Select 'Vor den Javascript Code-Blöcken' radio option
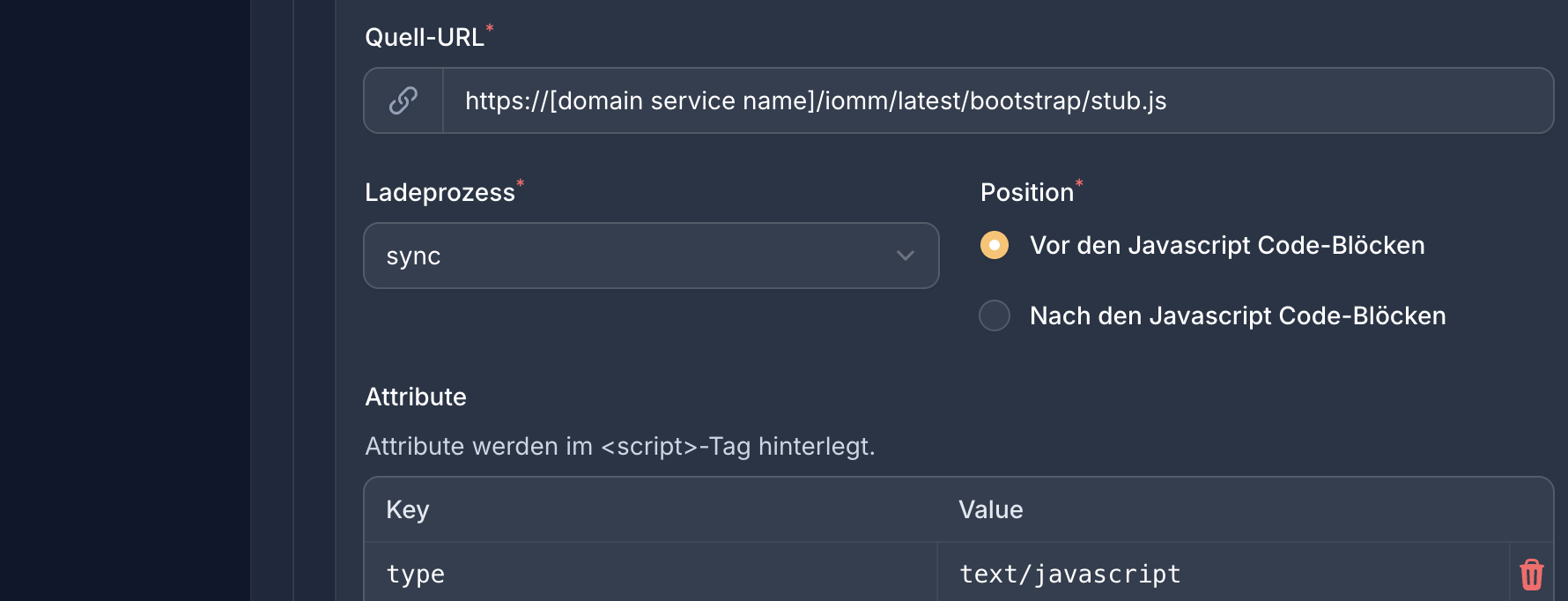The width and height of the screenshot is (1568, 601). click(995, 245)
